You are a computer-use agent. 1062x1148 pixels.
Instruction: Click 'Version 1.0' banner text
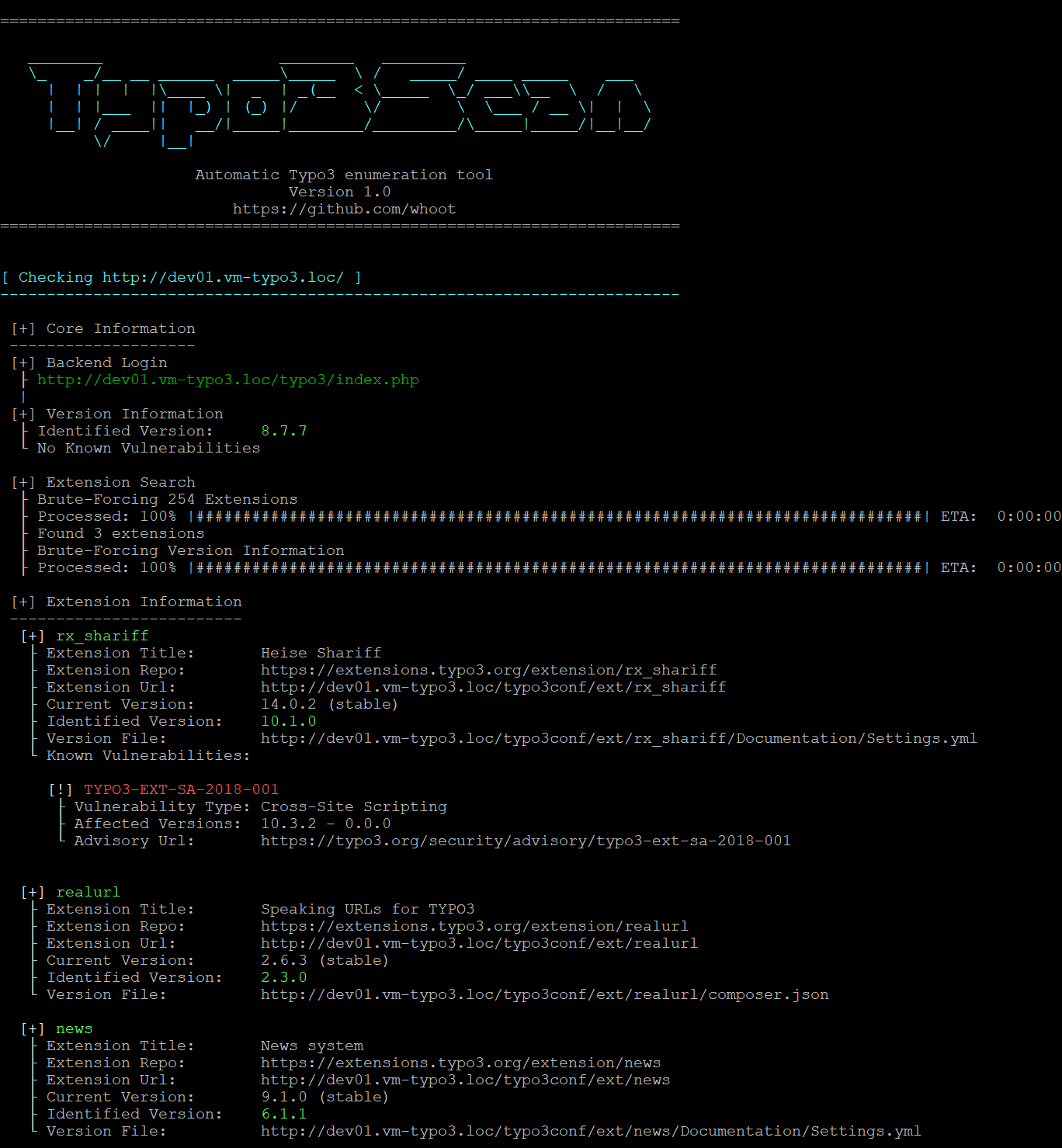pos(339,192)
